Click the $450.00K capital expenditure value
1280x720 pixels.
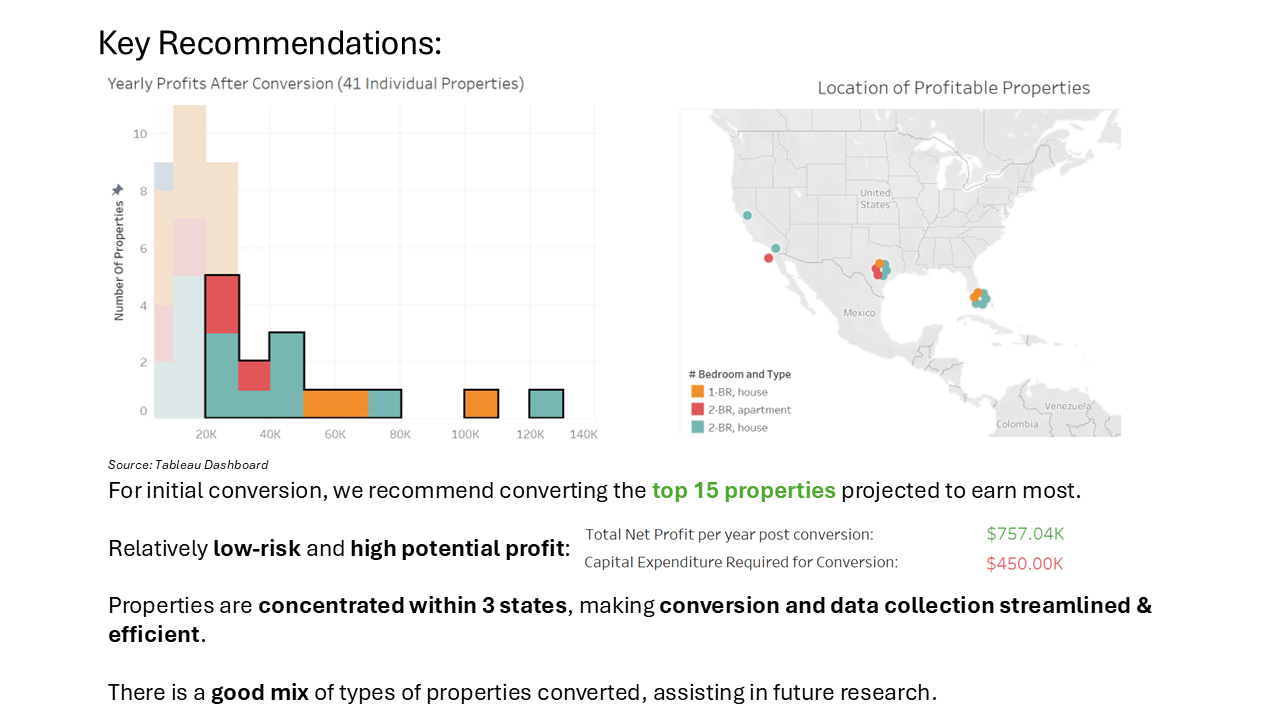pos(1025,564)
